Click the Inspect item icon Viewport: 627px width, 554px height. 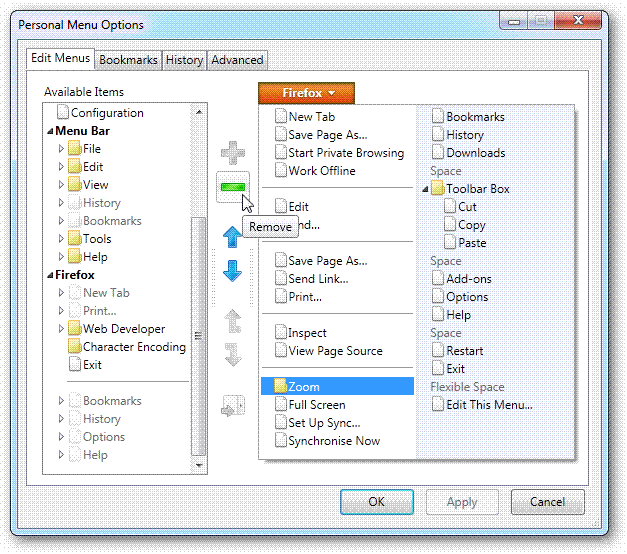[x=281, y=332]
